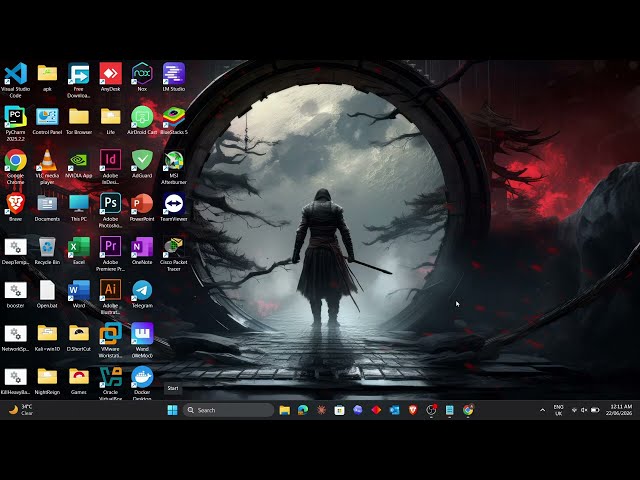Open the D.ShortCut folder
Screen dimensions: 640x480
point(79,337)
